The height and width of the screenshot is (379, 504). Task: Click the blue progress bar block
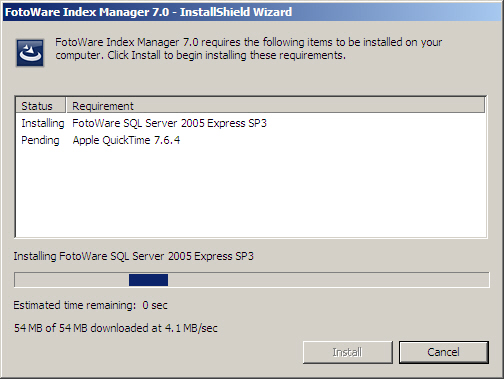point(148,280)
